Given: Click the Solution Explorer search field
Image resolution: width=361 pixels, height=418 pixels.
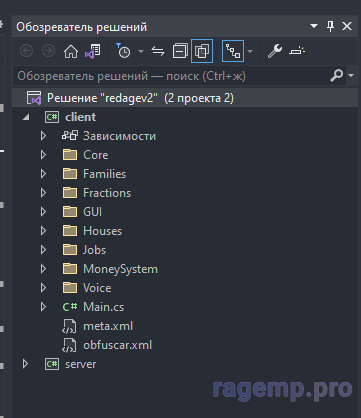Looking at the screenshot, I should (172, 76).
